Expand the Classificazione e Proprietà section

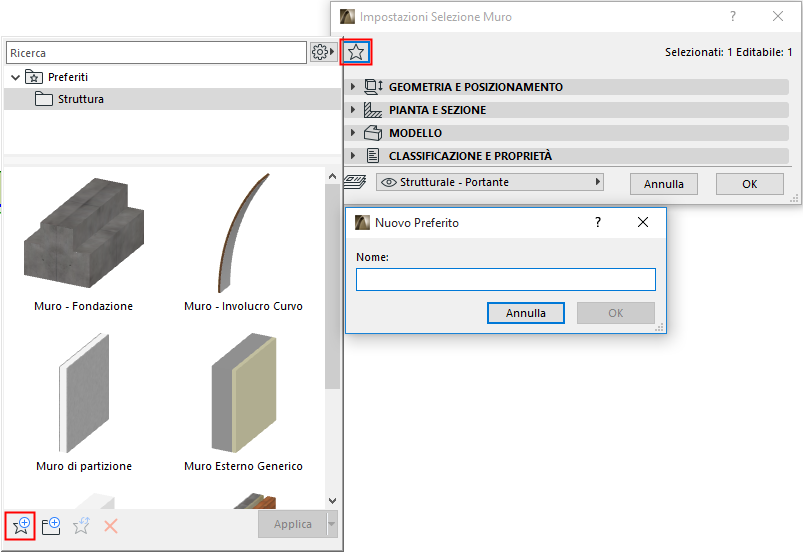point(353,156)
